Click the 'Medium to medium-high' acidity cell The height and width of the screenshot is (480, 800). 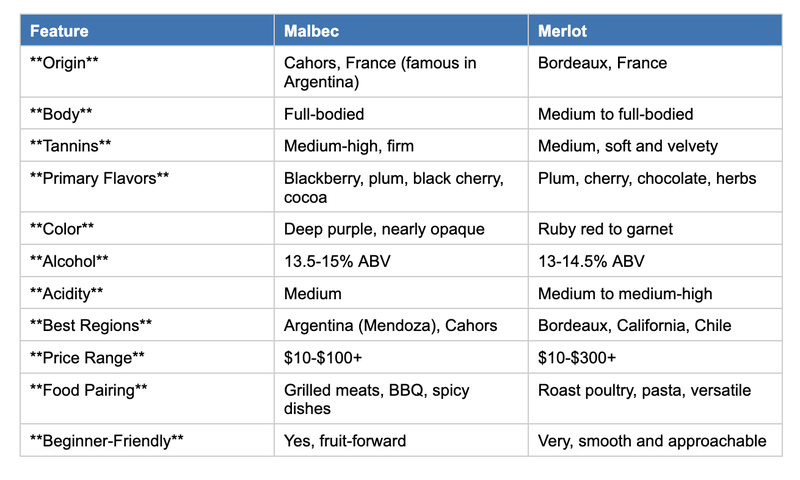coord(654,293)
